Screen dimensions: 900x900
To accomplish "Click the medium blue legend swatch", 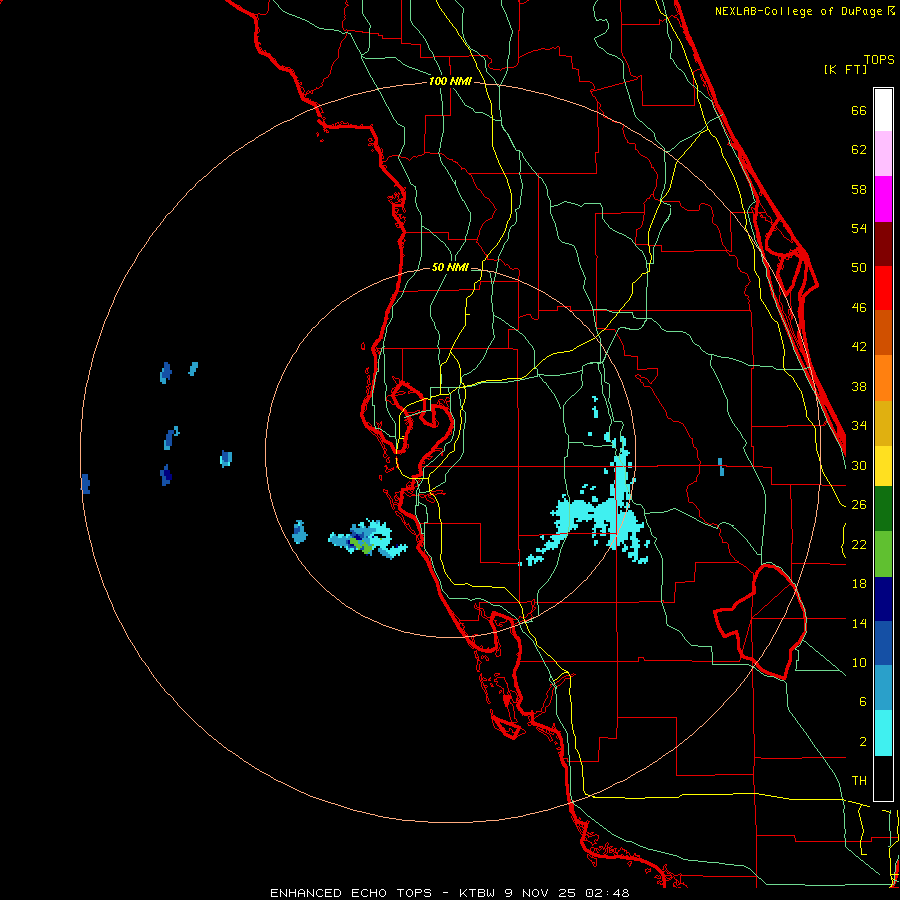I will pyautogui.click(x=883, y=643).
